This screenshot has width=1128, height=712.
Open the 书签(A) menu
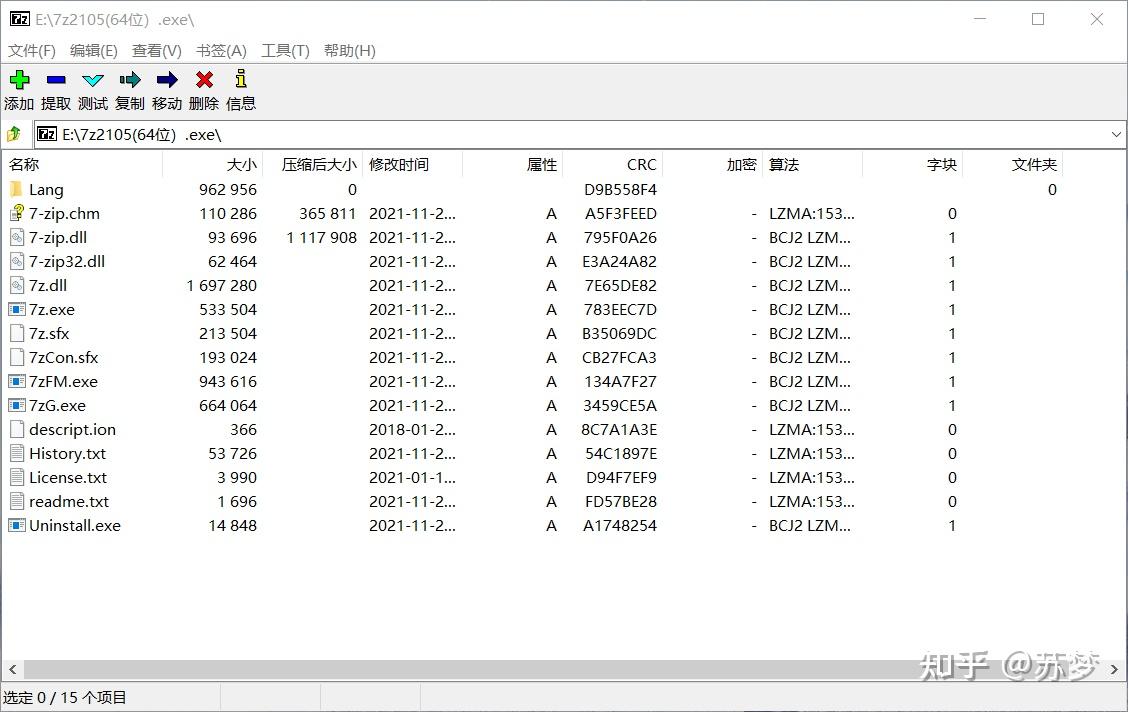[x=220, y=50]
